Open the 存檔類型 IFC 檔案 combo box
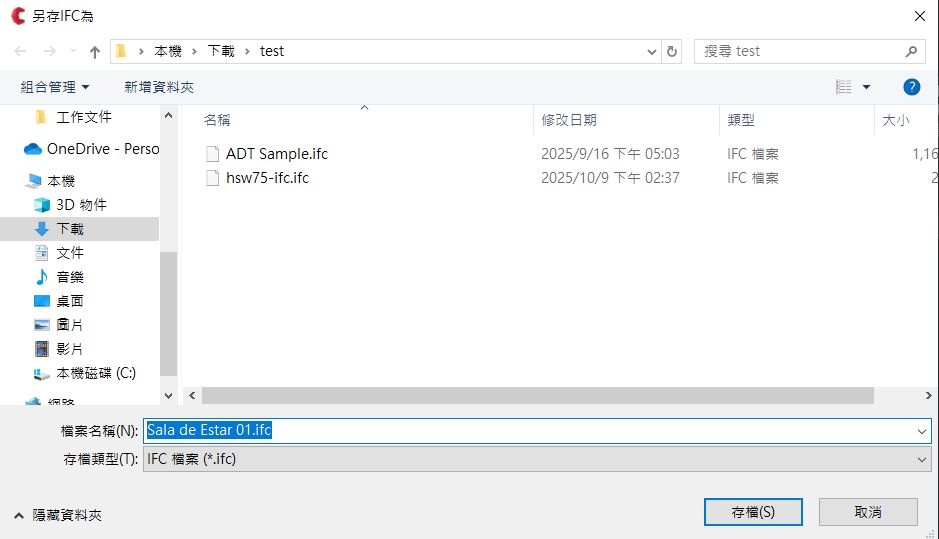The width and height of the screenshot is (939, 539). click(x=537, y=459)
